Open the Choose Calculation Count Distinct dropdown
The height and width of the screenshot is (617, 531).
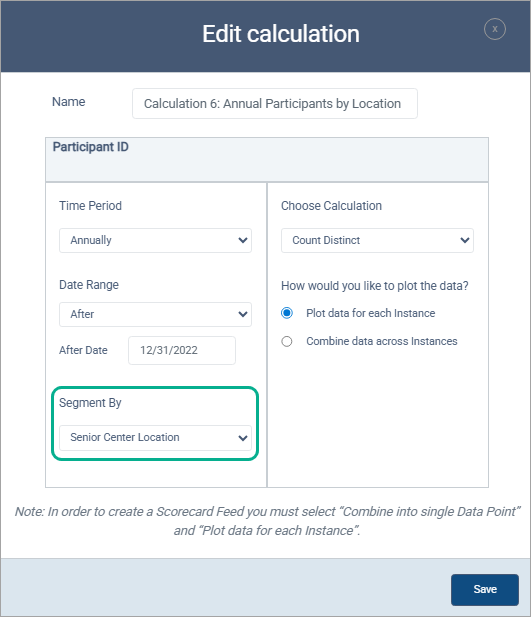377,240
